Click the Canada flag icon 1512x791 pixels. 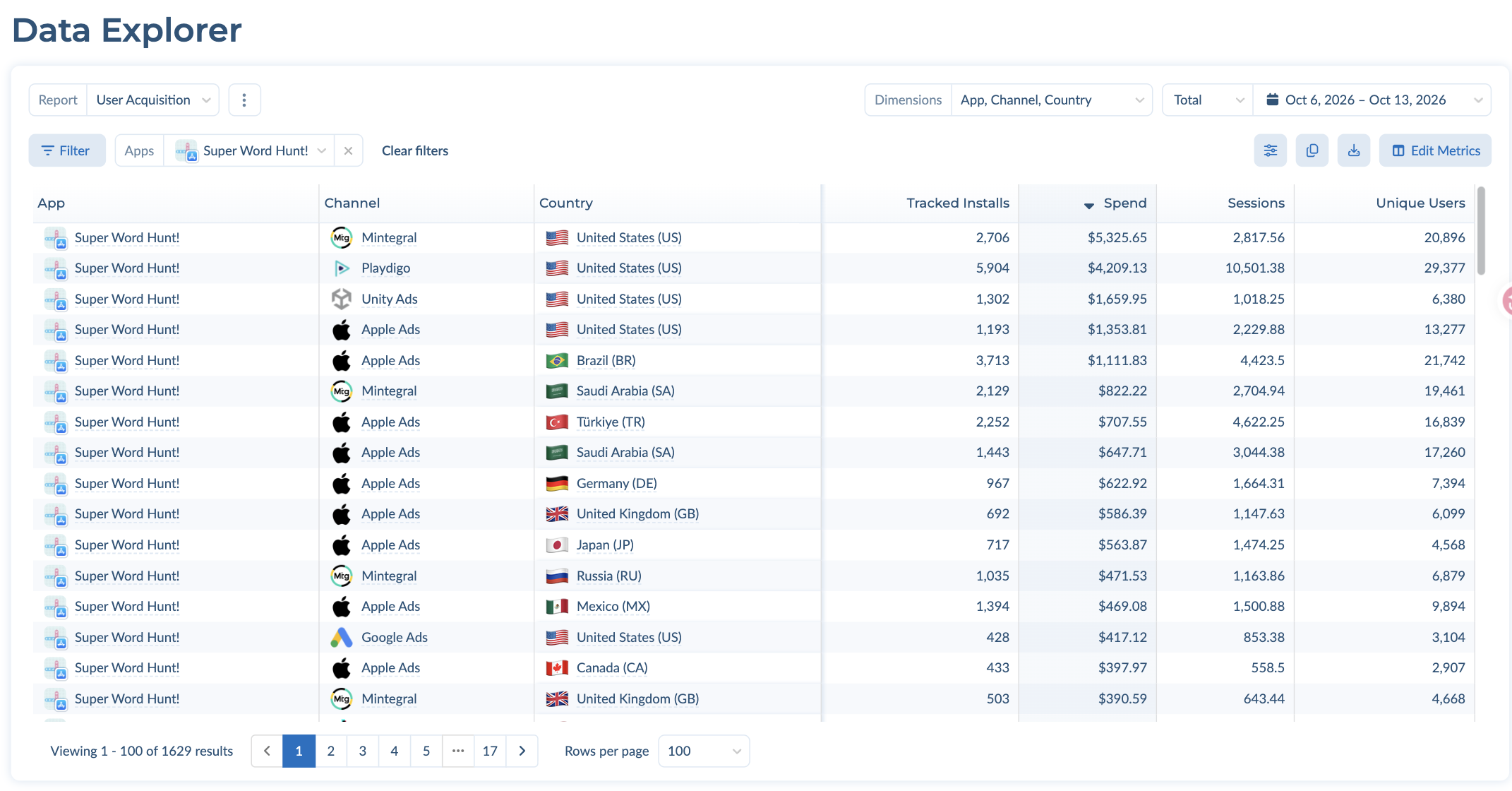(557, 668)
